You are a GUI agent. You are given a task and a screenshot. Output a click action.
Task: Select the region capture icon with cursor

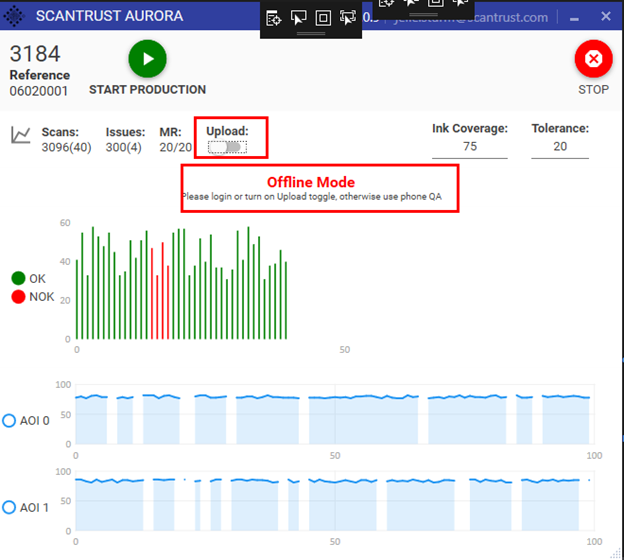pos(348,18)
